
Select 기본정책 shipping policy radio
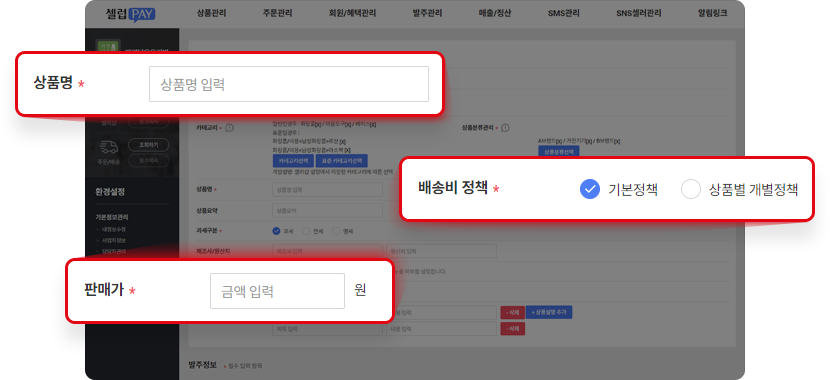(590, 189)
